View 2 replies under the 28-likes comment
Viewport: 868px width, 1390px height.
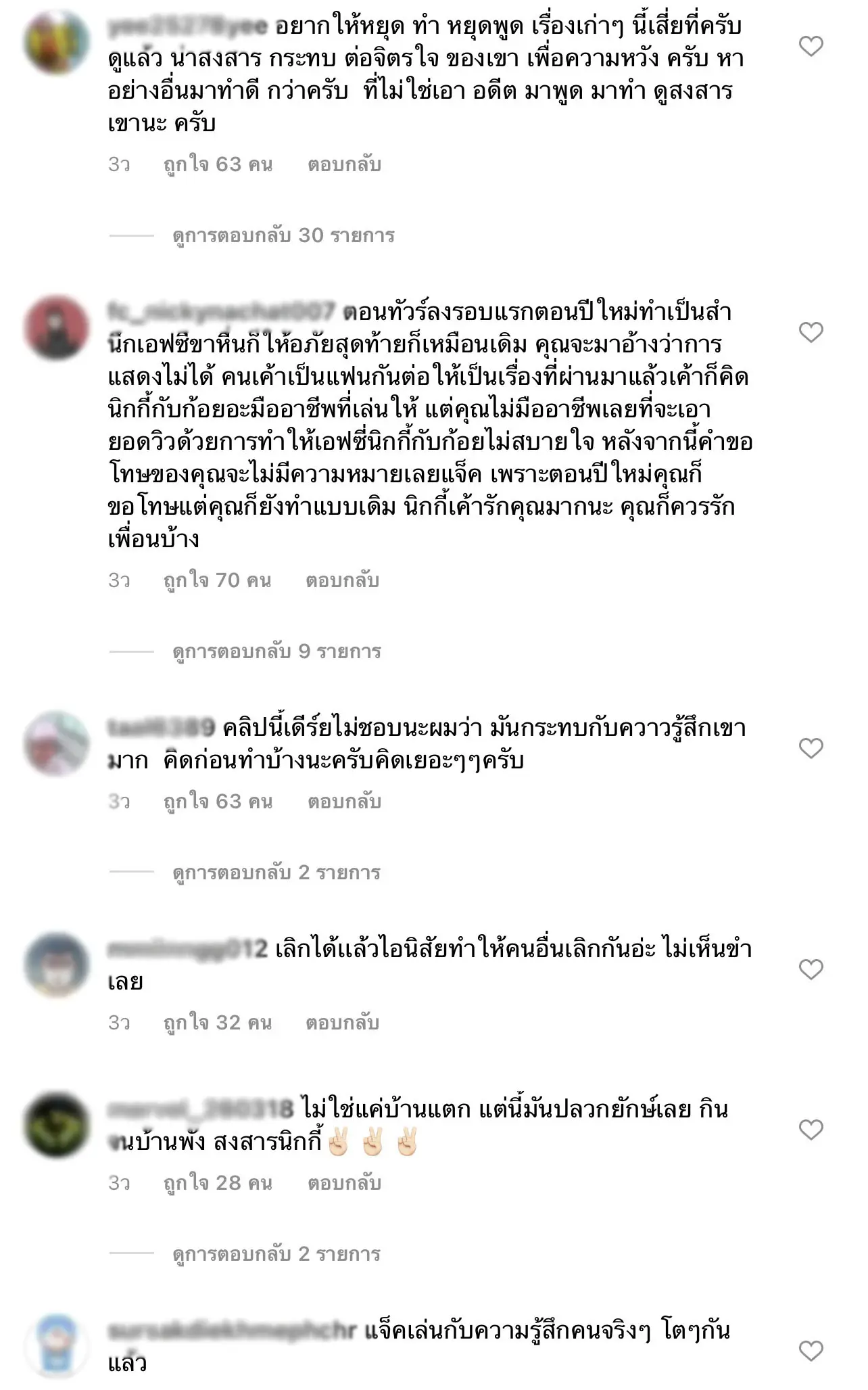276,1254
